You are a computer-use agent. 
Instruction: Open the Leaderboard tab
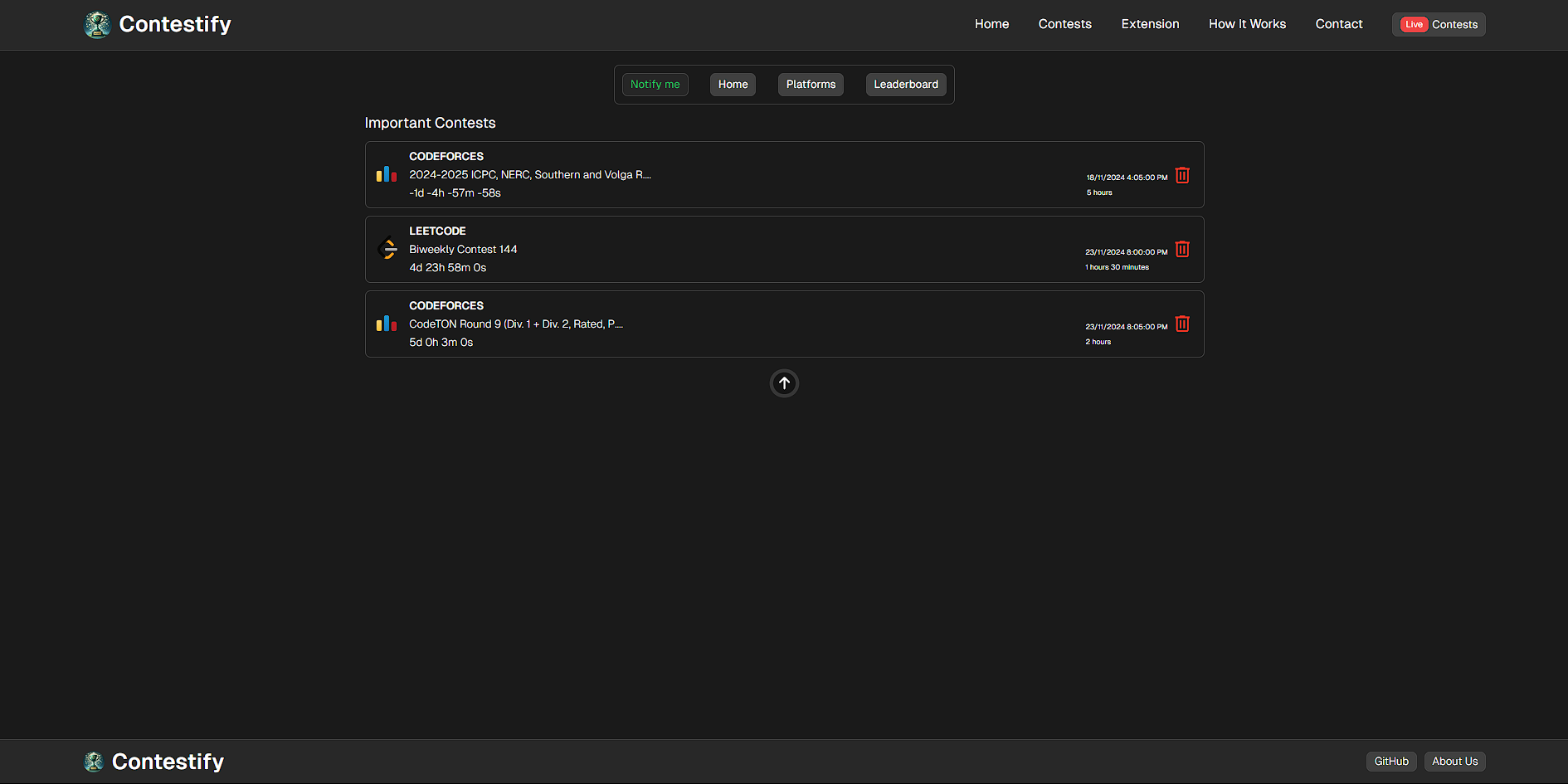(905, 84)
